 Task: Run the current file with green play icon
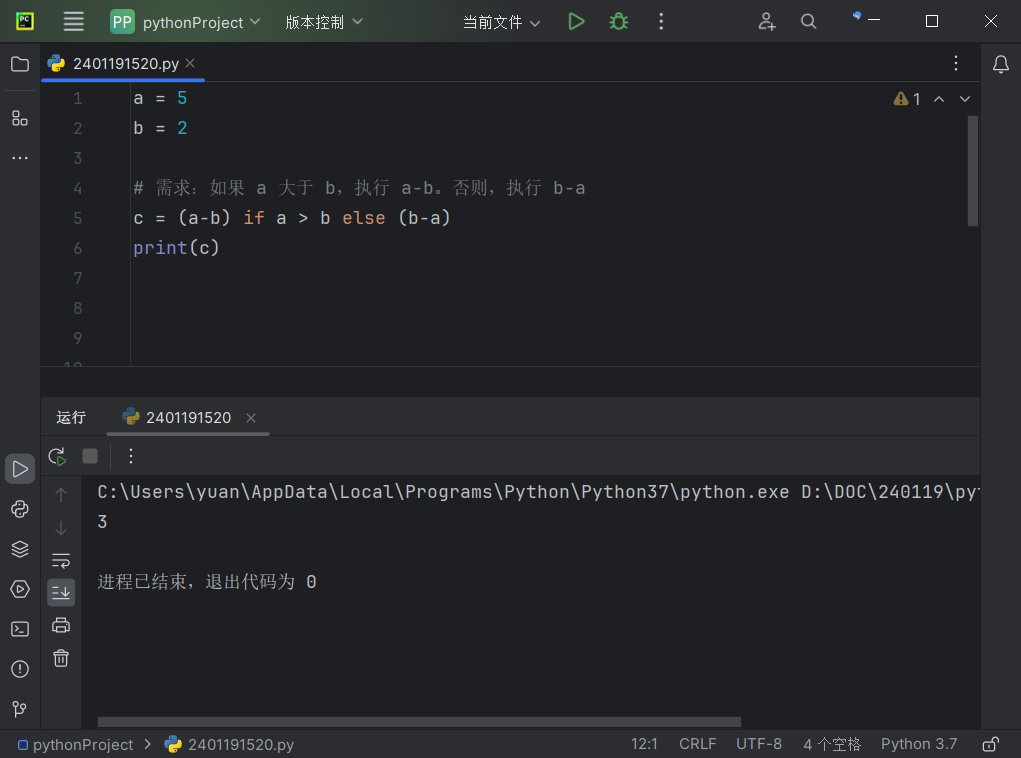(x=576, y=21)
